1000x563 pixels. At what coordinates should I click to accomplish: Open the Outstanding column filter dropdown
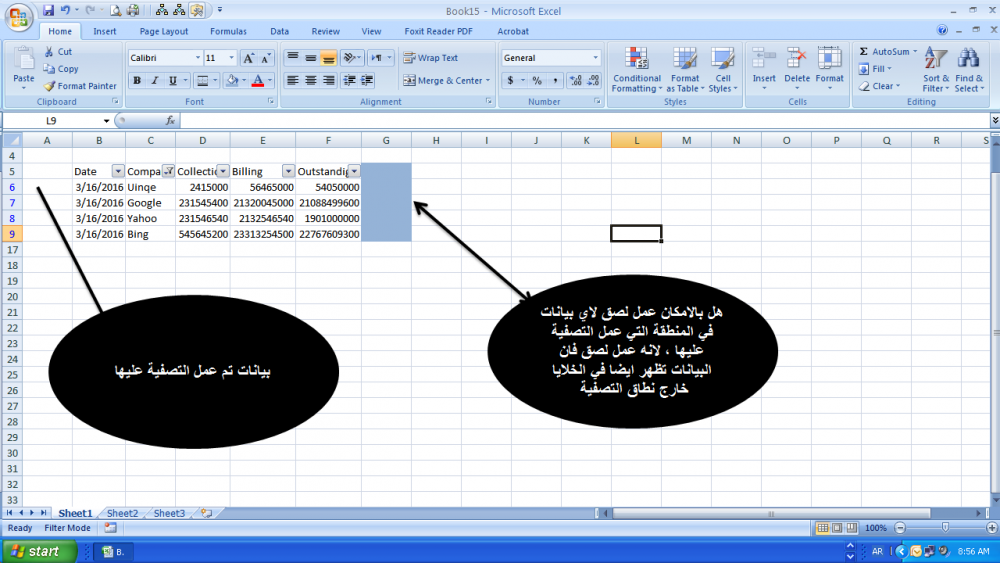tap(354, 171)
